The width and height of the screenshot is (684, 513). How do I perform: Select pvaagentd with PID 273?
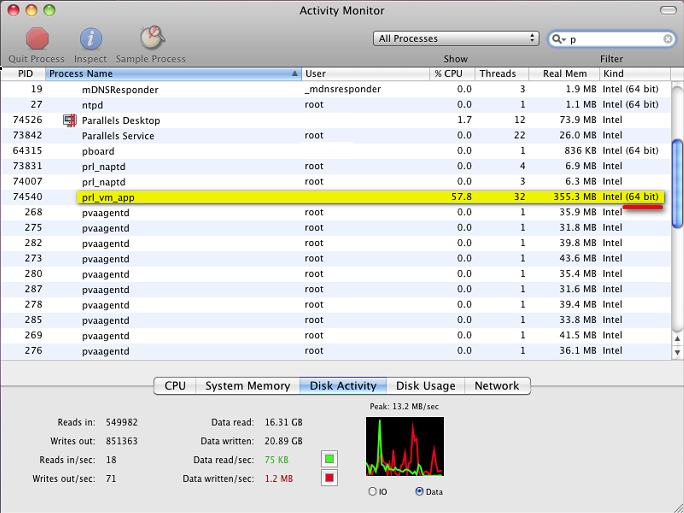335,259
